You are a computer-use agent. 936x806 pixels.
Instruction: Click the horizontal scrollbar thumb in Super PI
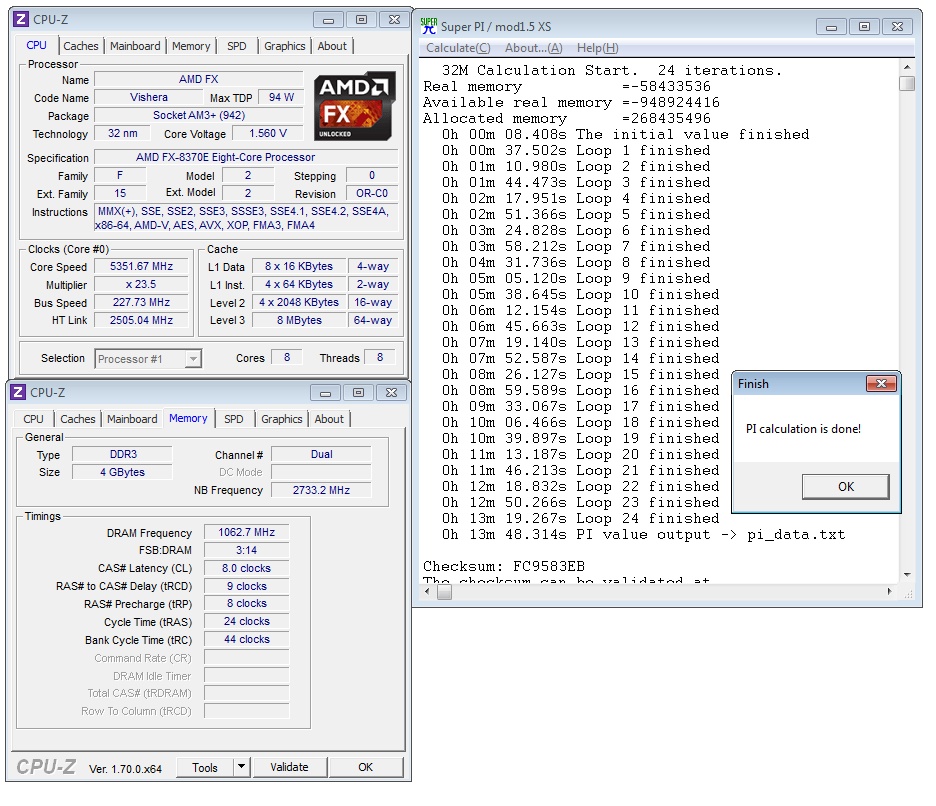[444, 592]
